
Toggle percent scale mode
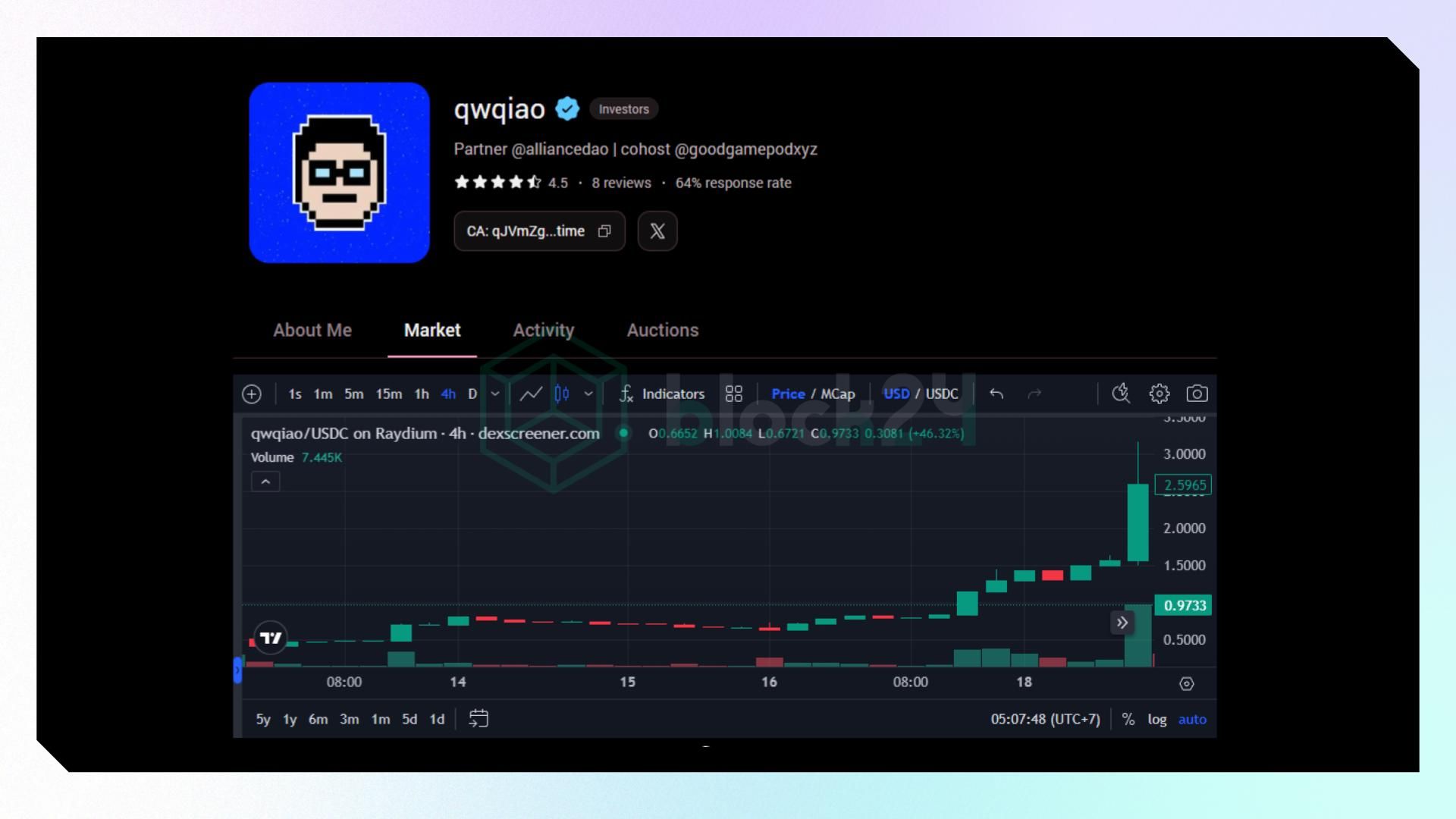pos(1128,719)
